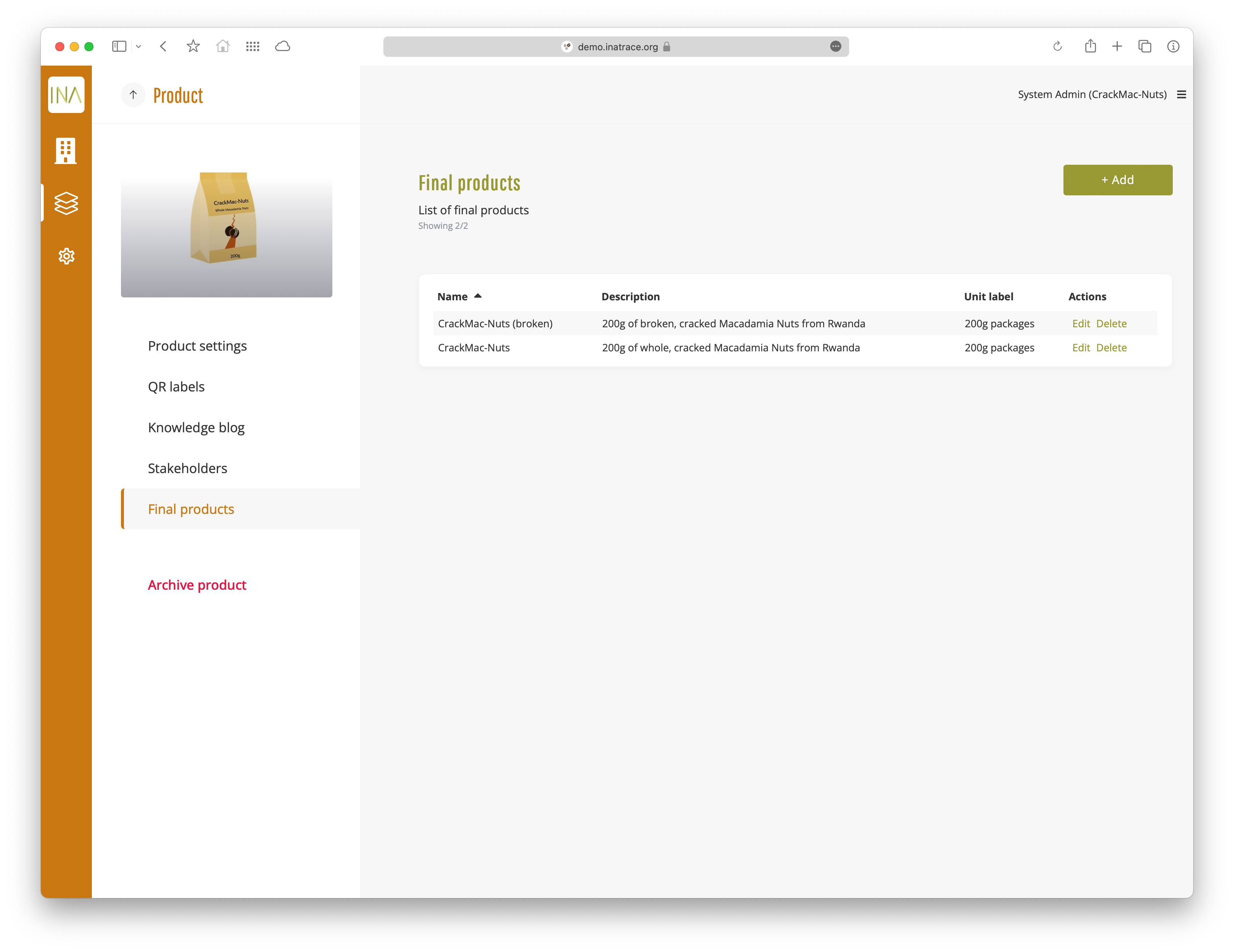Image resolution: width=1234 pixels, height=952 pixels.
Task: Click the System Admin (CrackMac-Nuts) user label
Action: tap(1092, 94)
